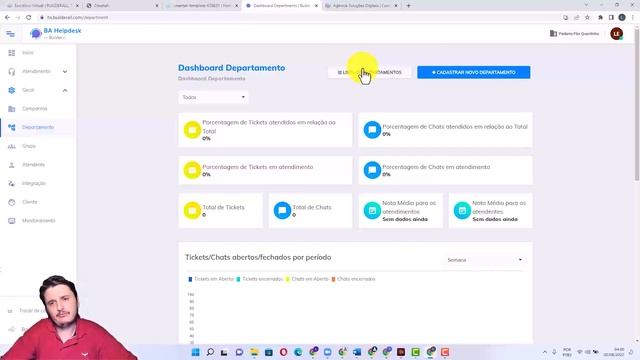This screenshot has height=360, width=640.
Task: Open File Explorer from taskbar
Action: click(x=254, y=352)
